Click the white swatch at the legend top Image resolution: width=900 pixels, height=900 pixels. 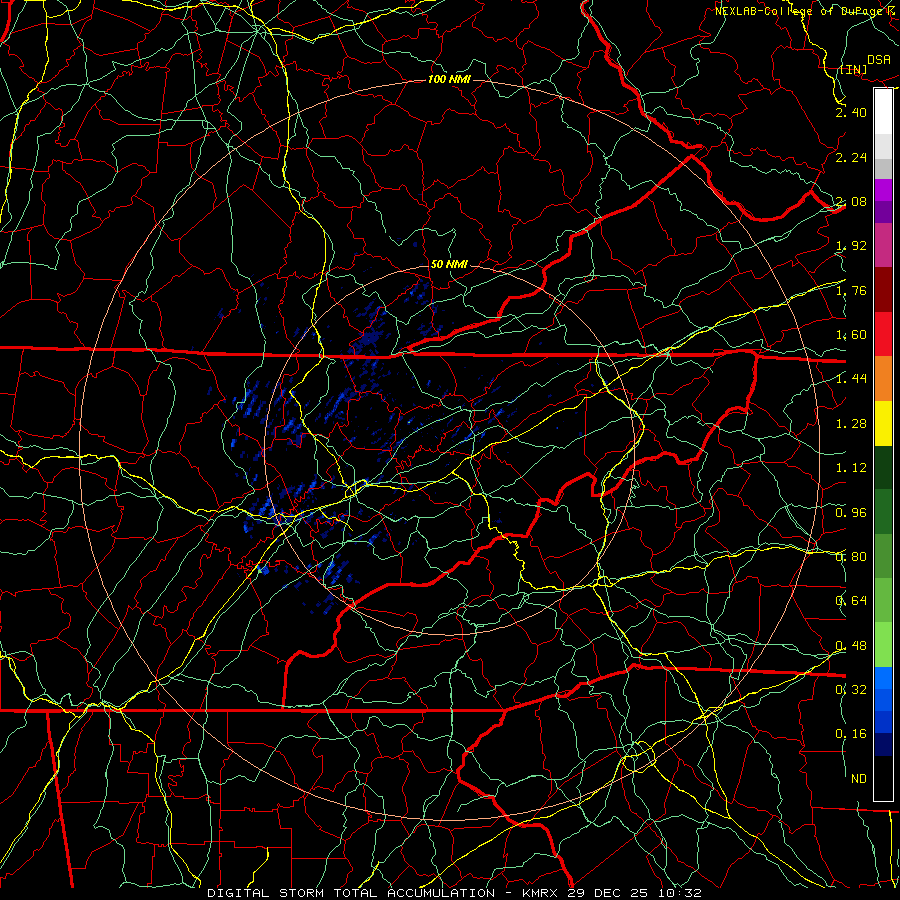click(x=883, y=111)
